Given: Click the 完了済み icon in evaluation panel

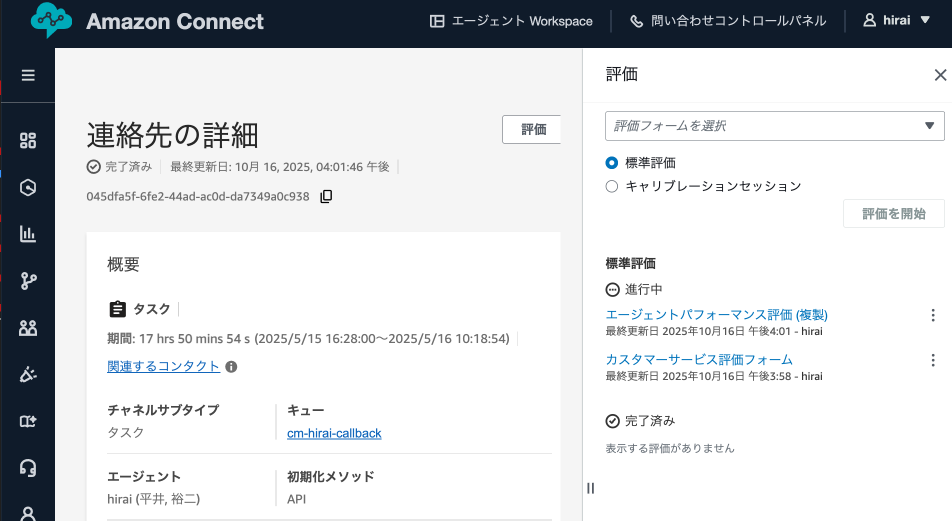Looking at the screenshot, I should pos(613,421).
